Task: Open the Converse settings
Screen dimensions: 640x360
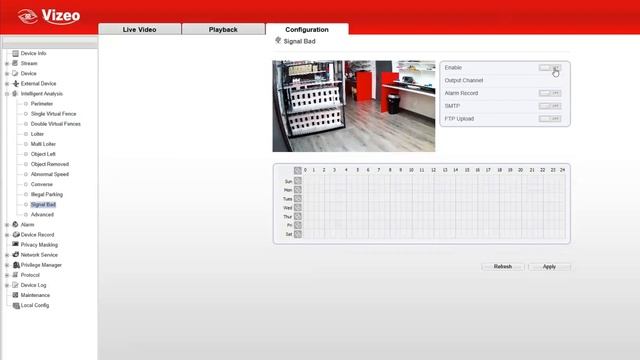Action: (42, 184)
